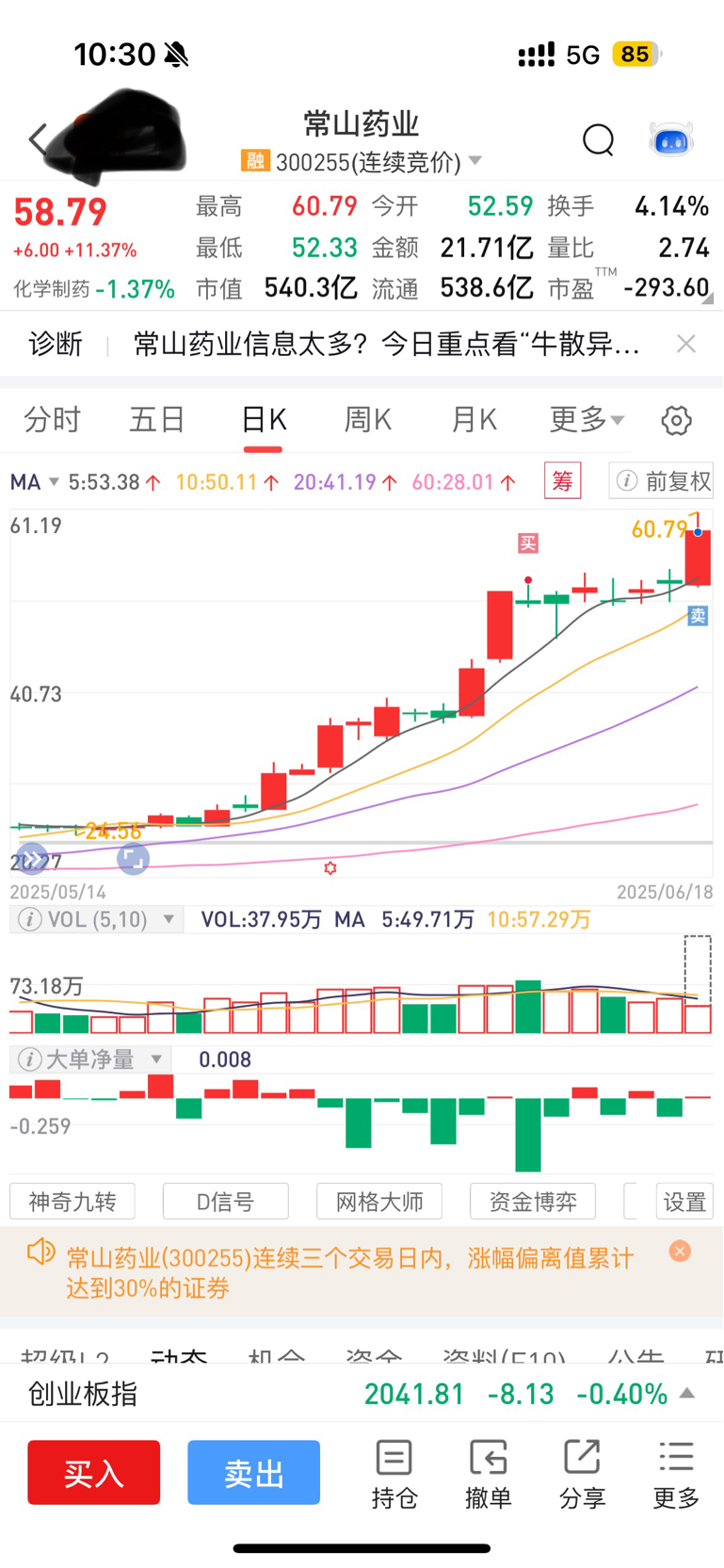Tap the battery 85 indicator
The width and height of the screenshot is (724, 1568).
pos(636,55)
